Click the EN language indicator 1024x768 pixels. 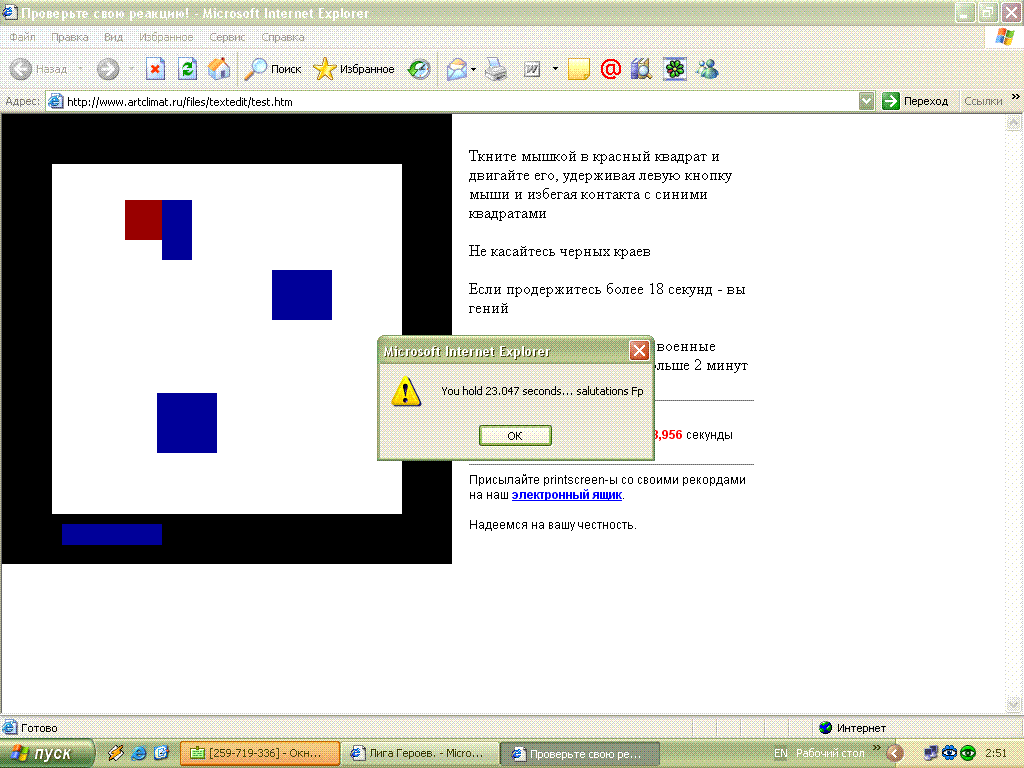(780, 754)
